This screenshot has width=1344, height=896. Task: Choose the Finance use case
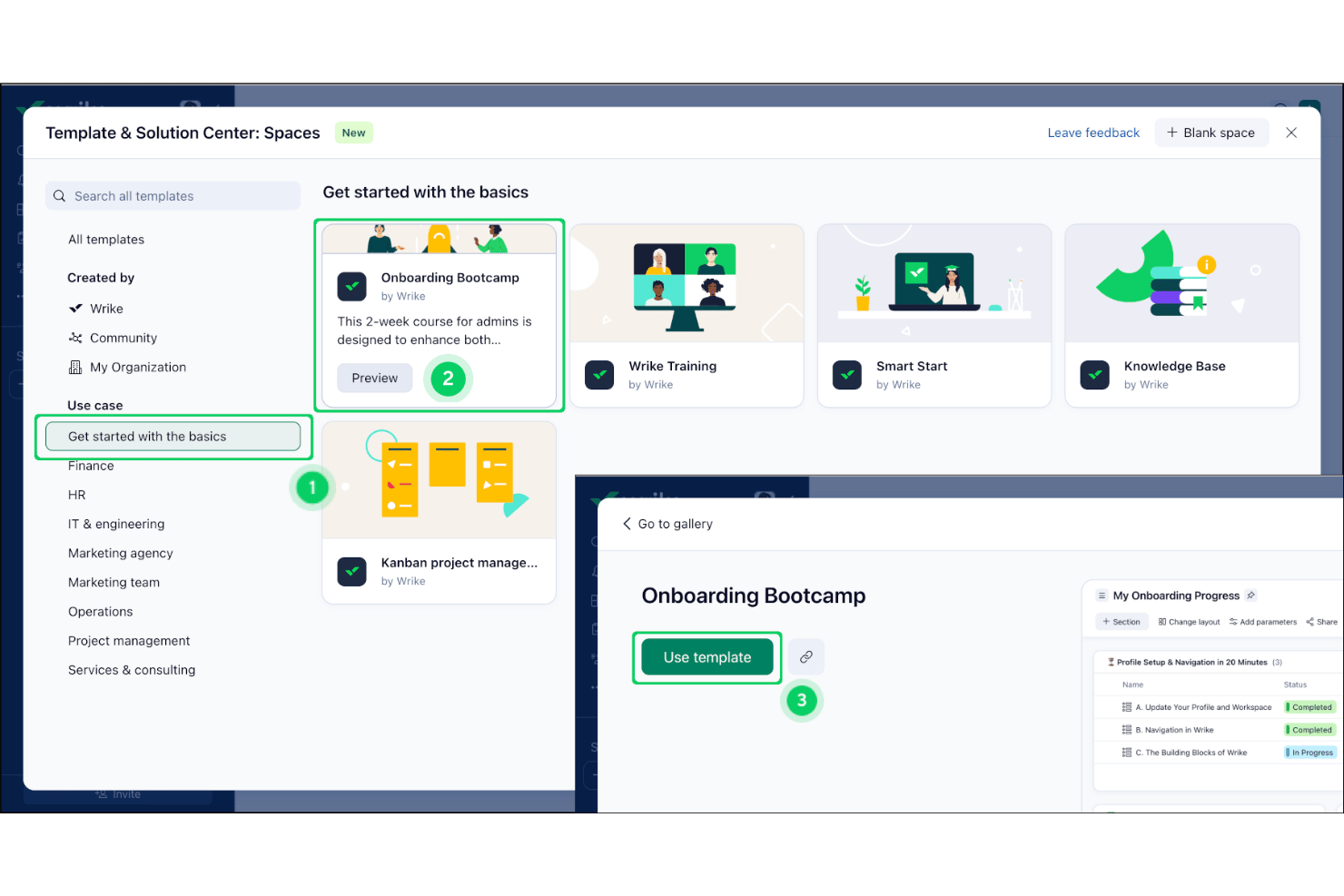[91, 466]
